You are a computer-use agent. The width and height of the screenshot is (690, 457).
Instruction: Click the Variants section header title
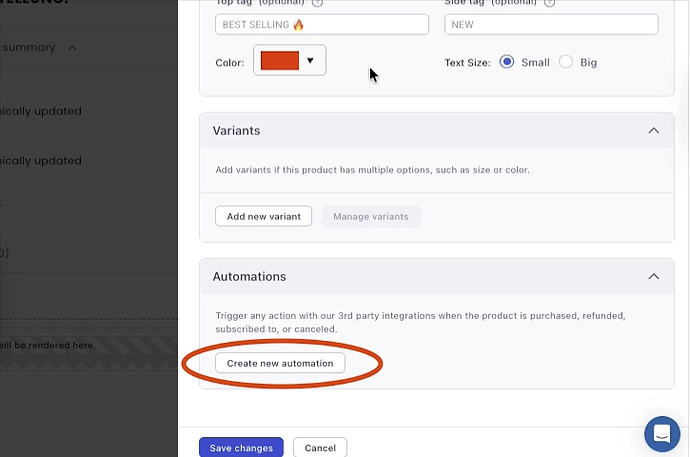click(237, 131)
